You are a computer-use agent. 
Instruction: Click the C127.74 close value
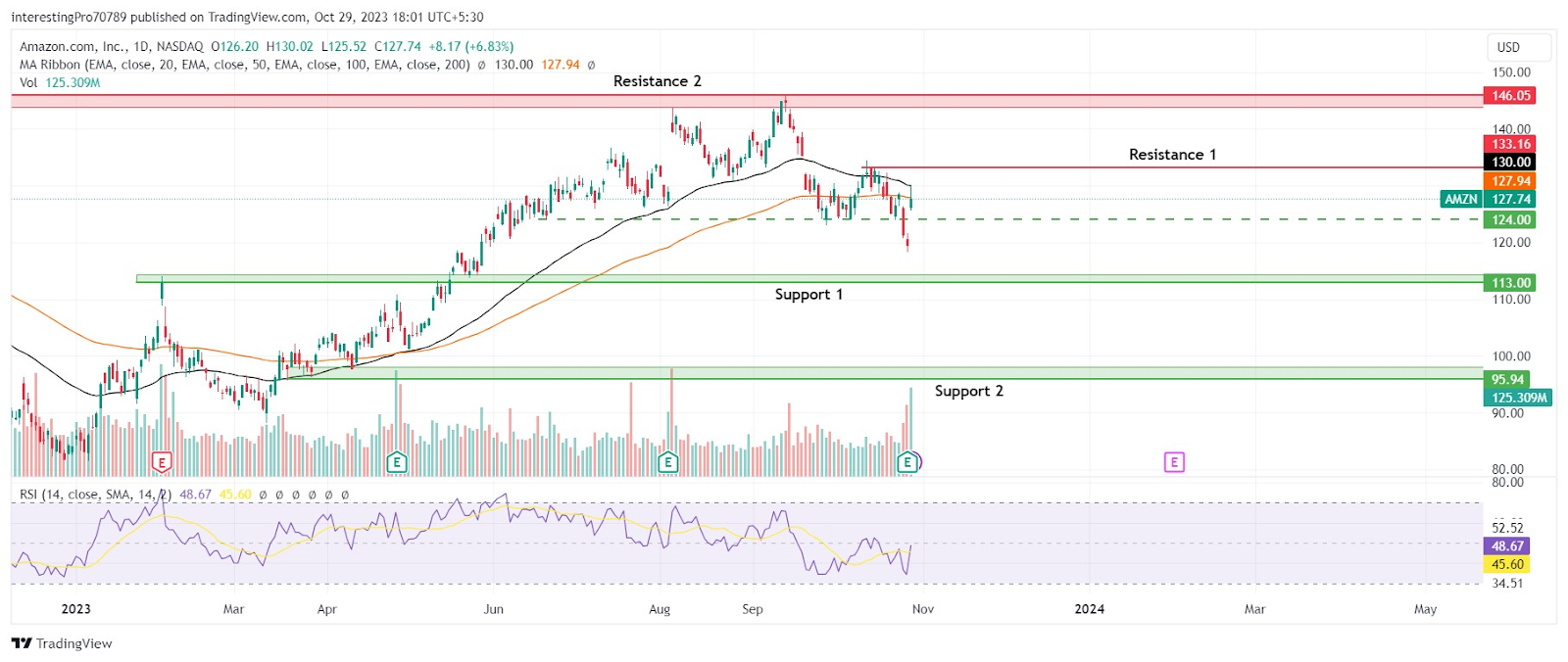(398, 46)
